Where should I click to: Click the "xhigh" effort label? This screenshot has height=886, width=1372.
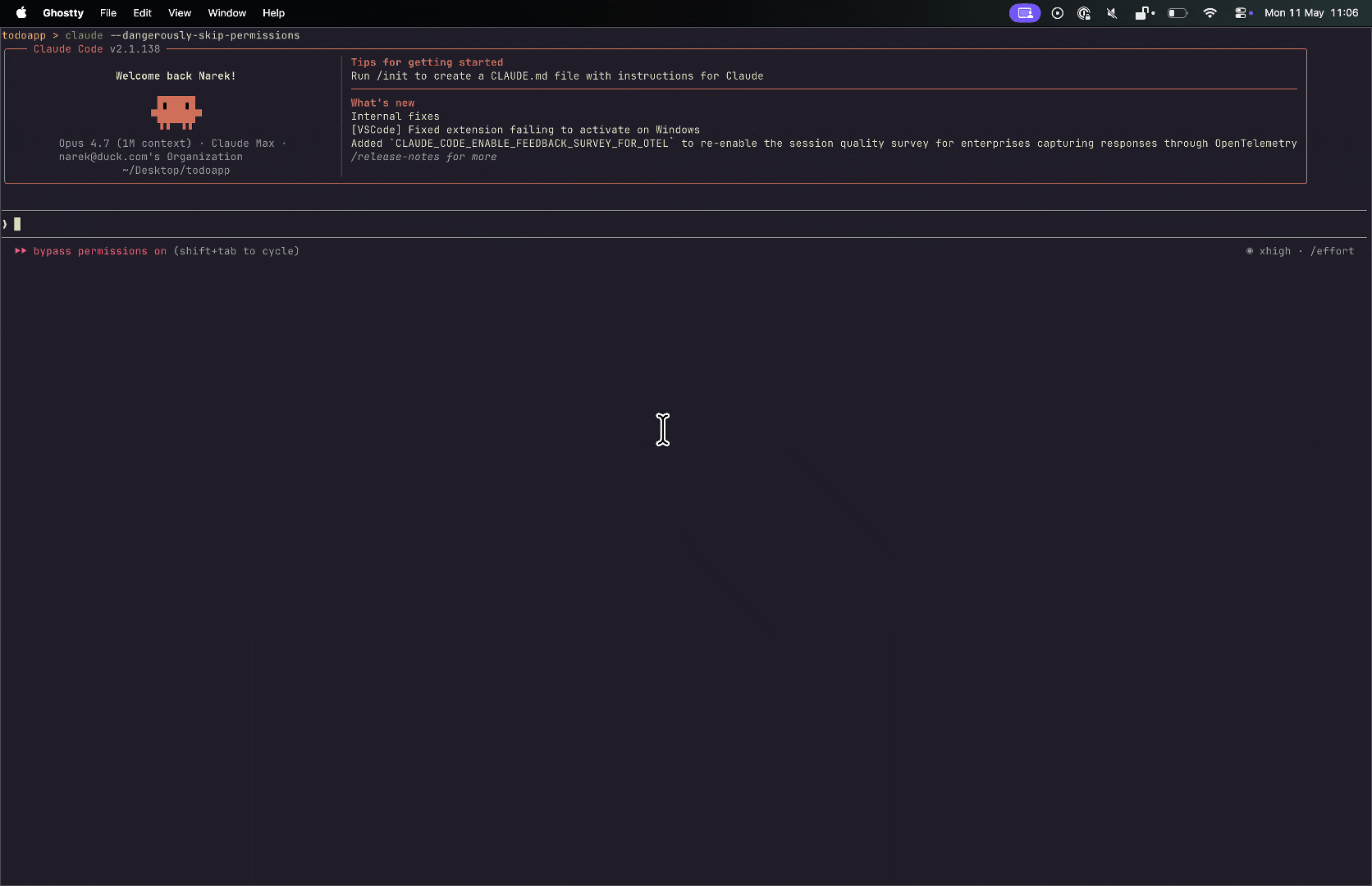[1275, 251]
